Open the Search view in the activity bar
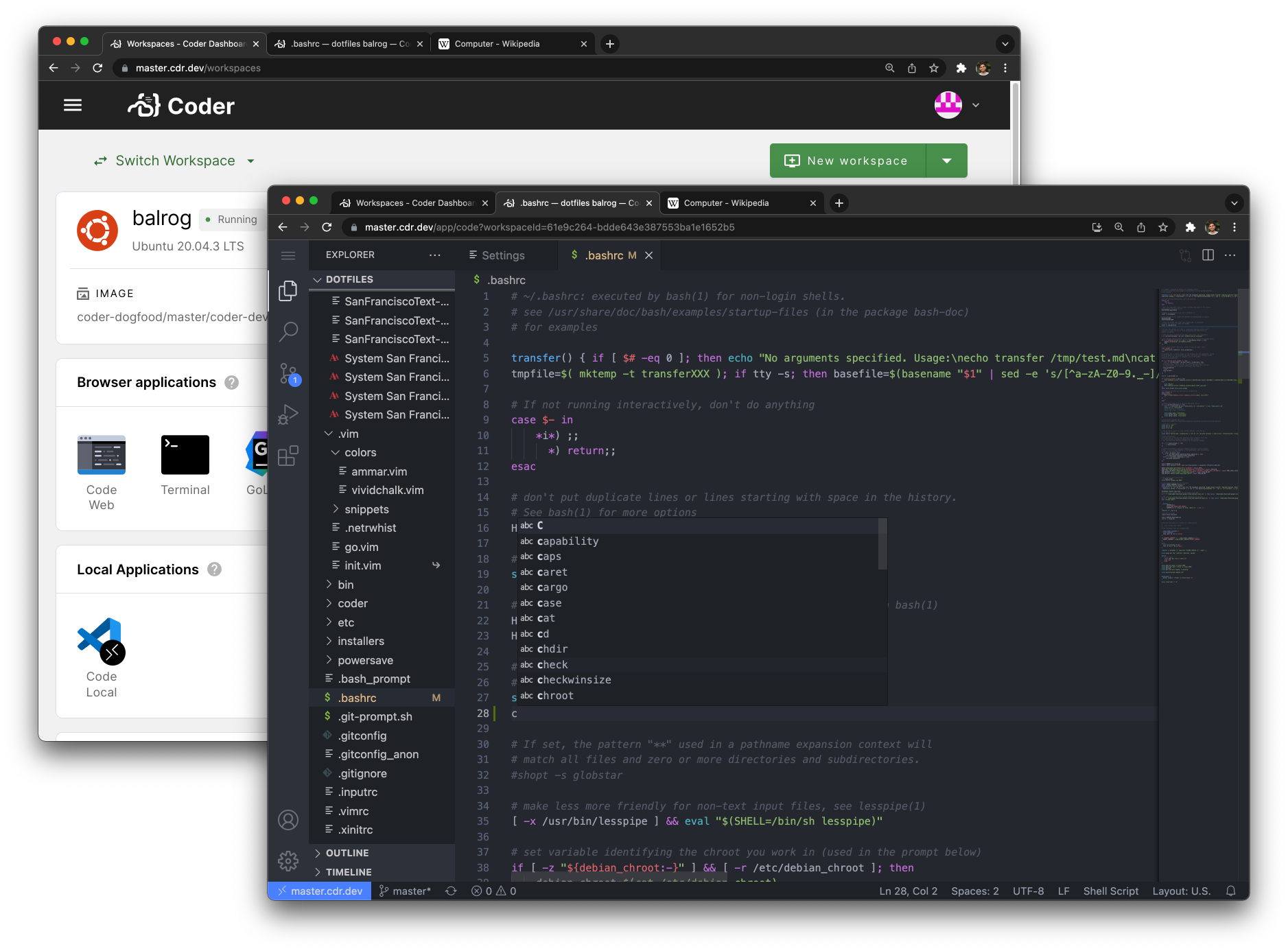1288x951 pixels. click(288, 331)
